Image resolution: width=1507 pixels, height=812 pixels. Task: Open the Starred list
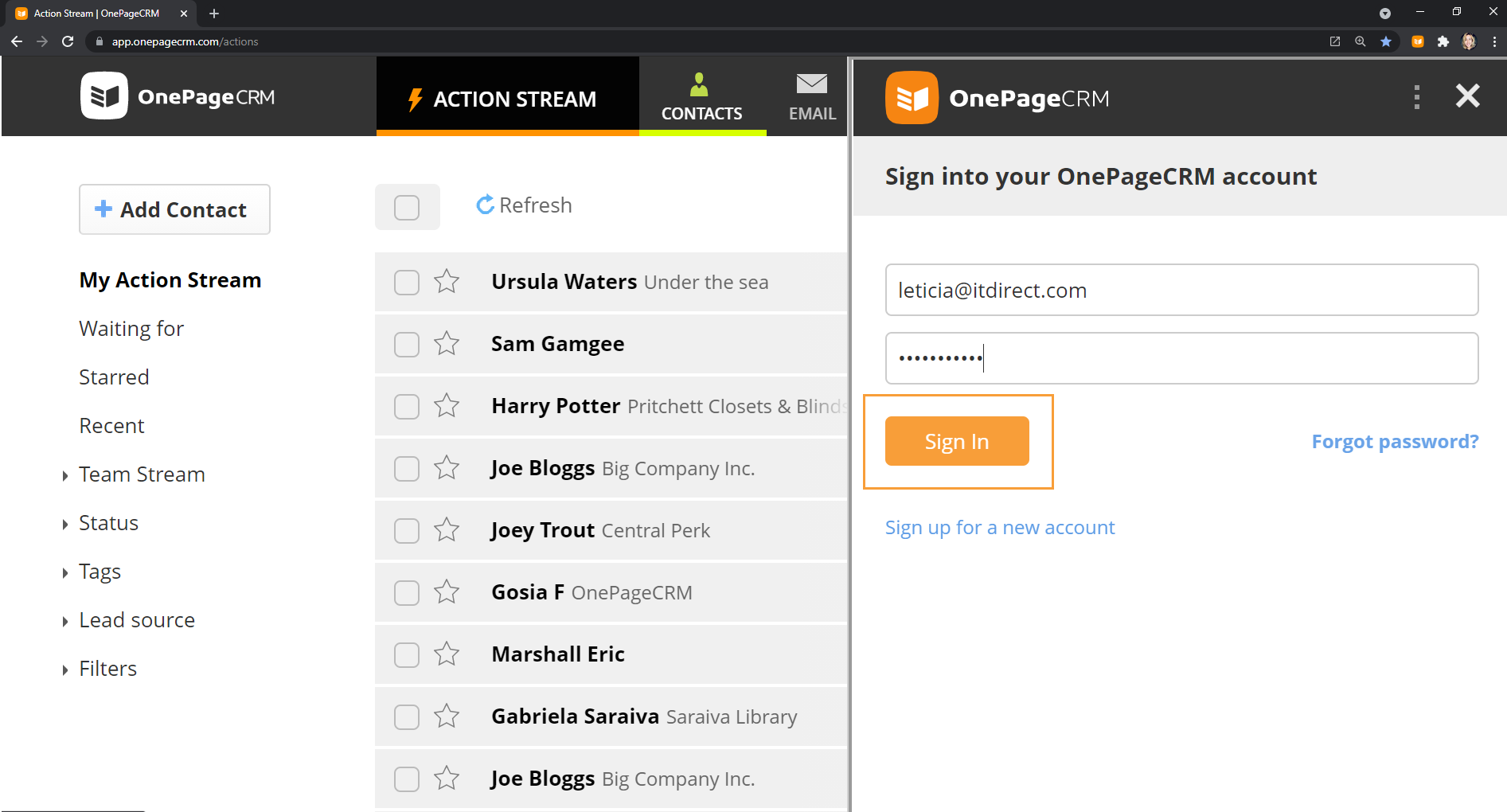(114, 377)
